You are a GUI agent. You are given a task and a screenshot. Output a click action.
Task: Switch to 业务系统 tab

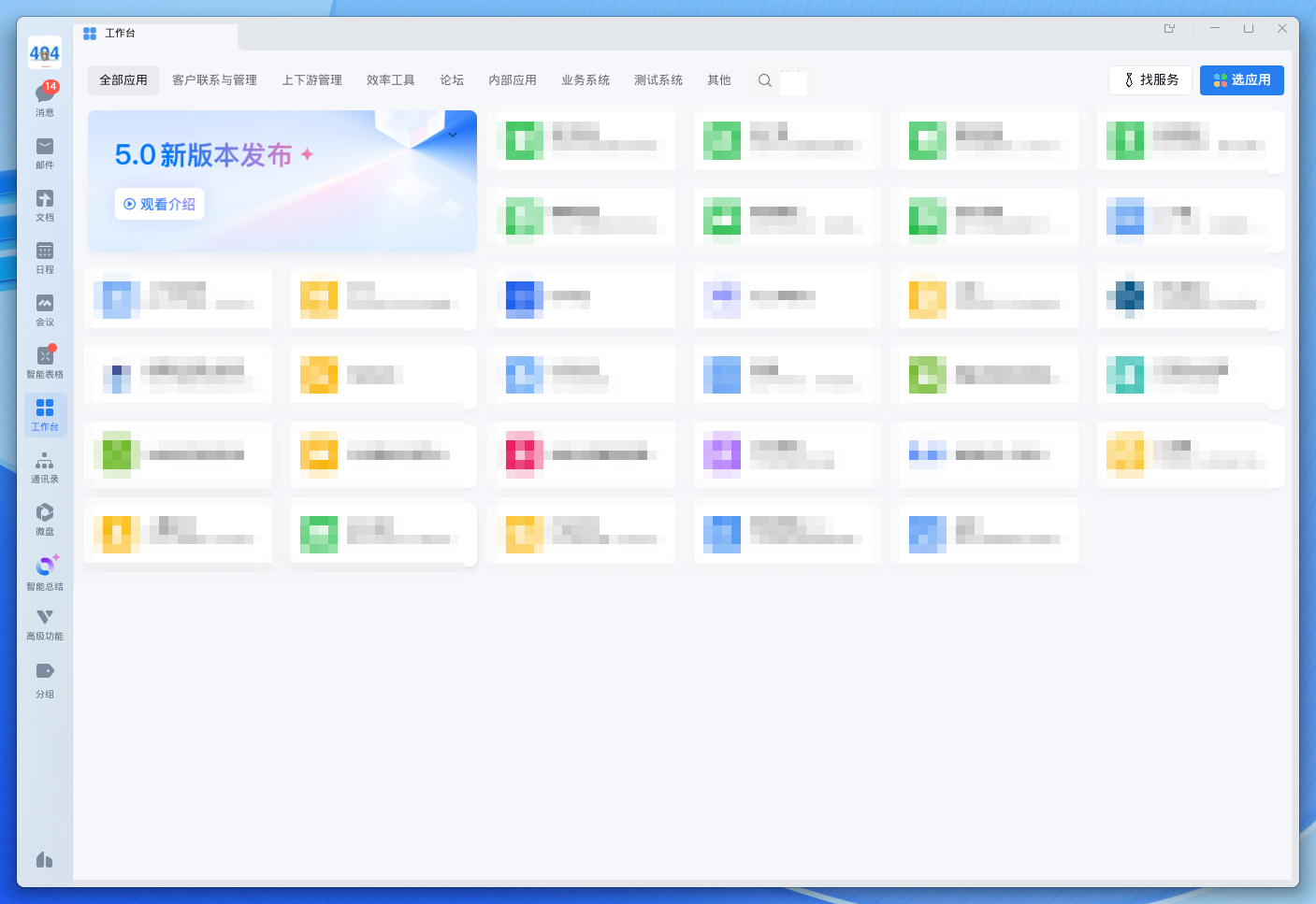[586, 80]
